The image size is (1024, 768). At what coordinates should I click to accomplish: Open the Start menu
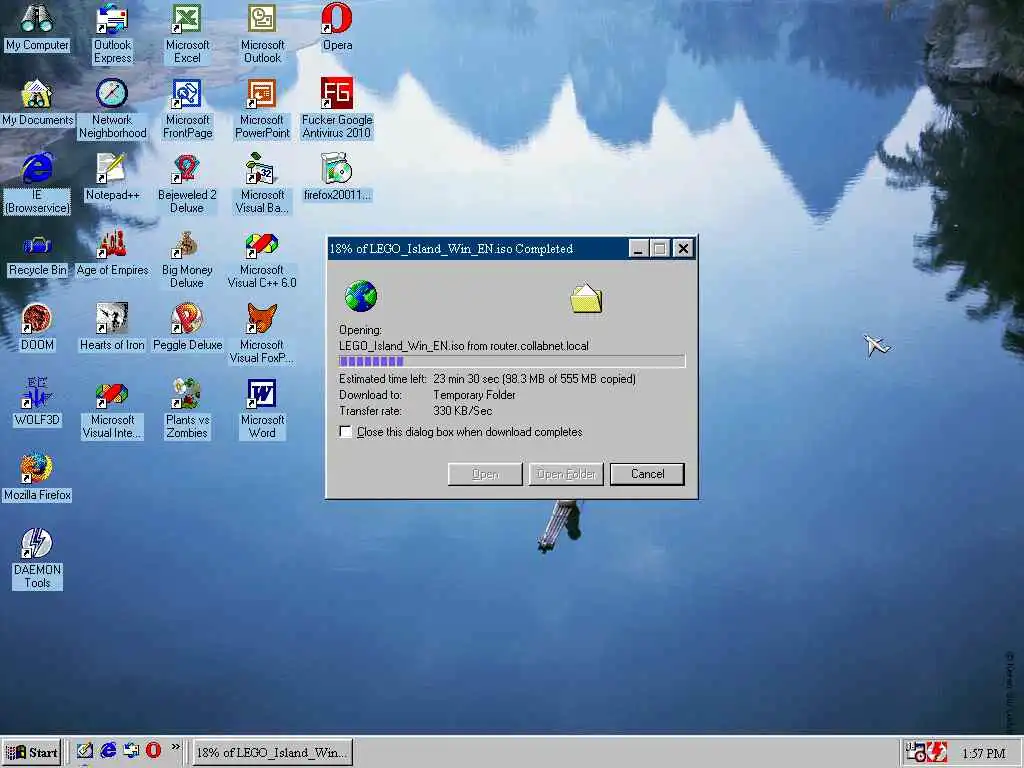tap(32, 752)
